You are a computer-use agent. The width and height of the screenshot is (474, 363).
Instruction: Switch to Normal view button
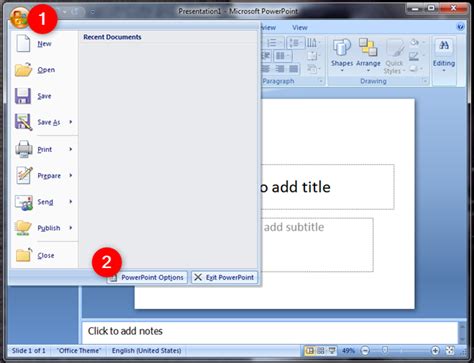coord(310,351)
